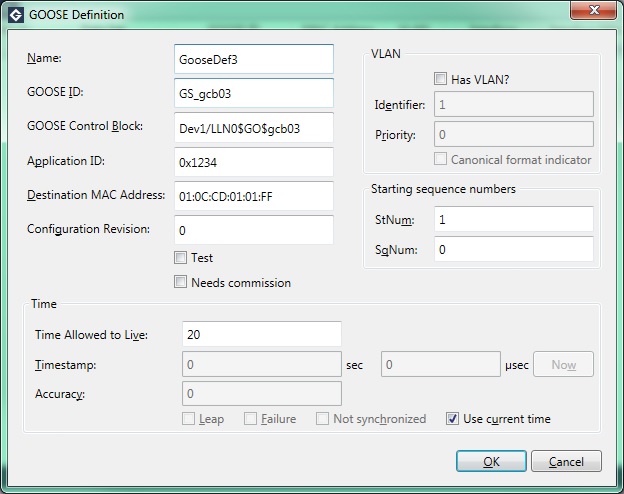Viewport: 624px width, 494px height.
Task: Toggle the Not synchronized checkbox
Action: [x=322, y=419]
